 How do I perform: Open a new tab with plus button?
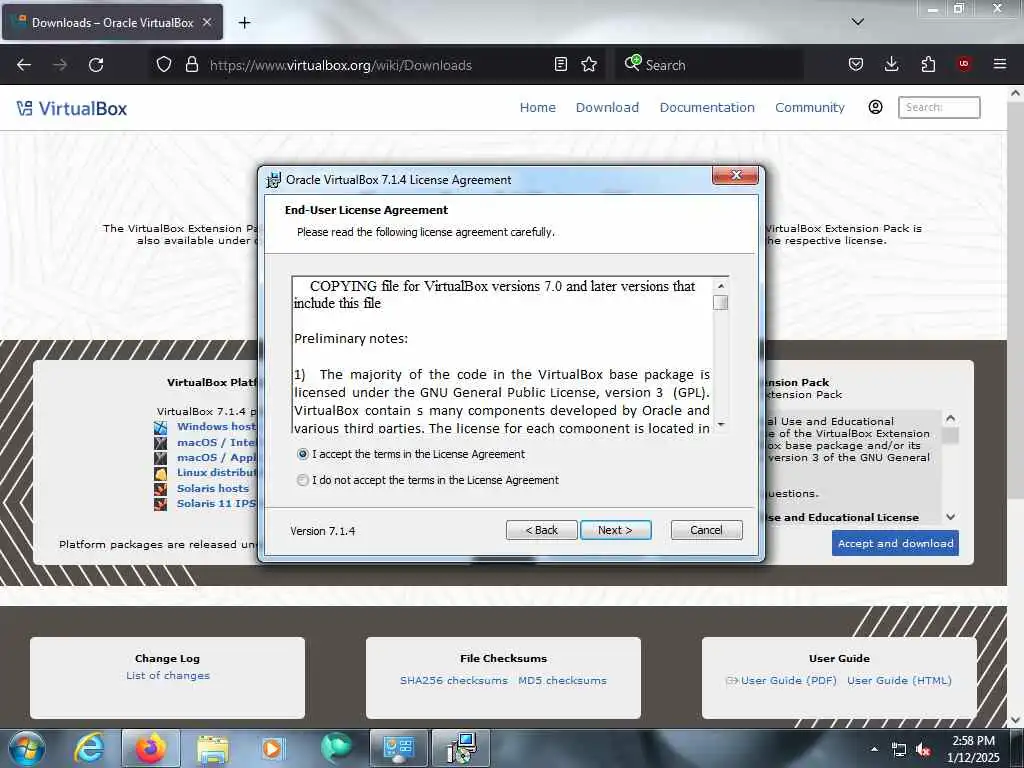(244, 23)
